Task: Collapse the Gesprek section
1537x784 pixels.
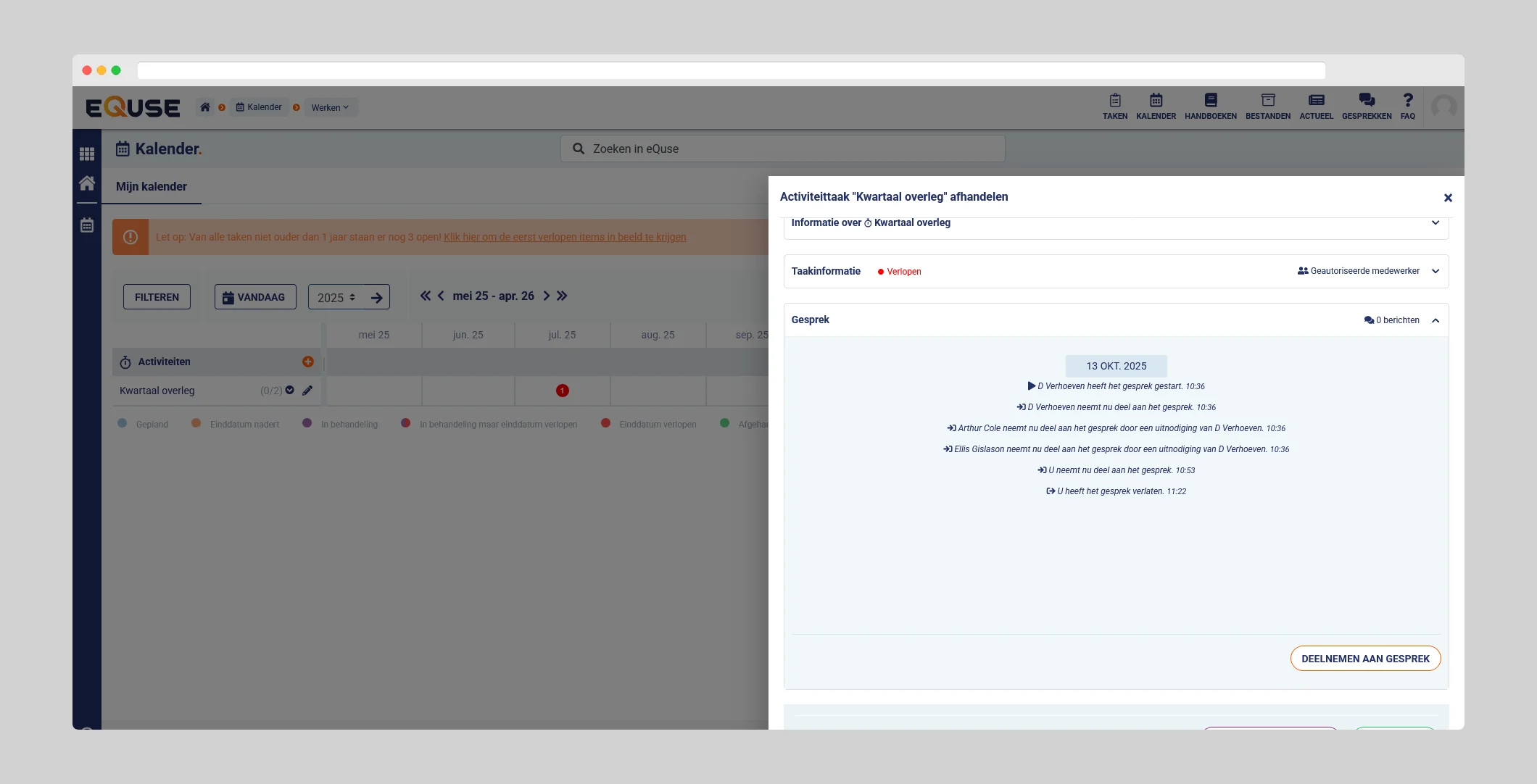Action: [x=1435, y=320]
